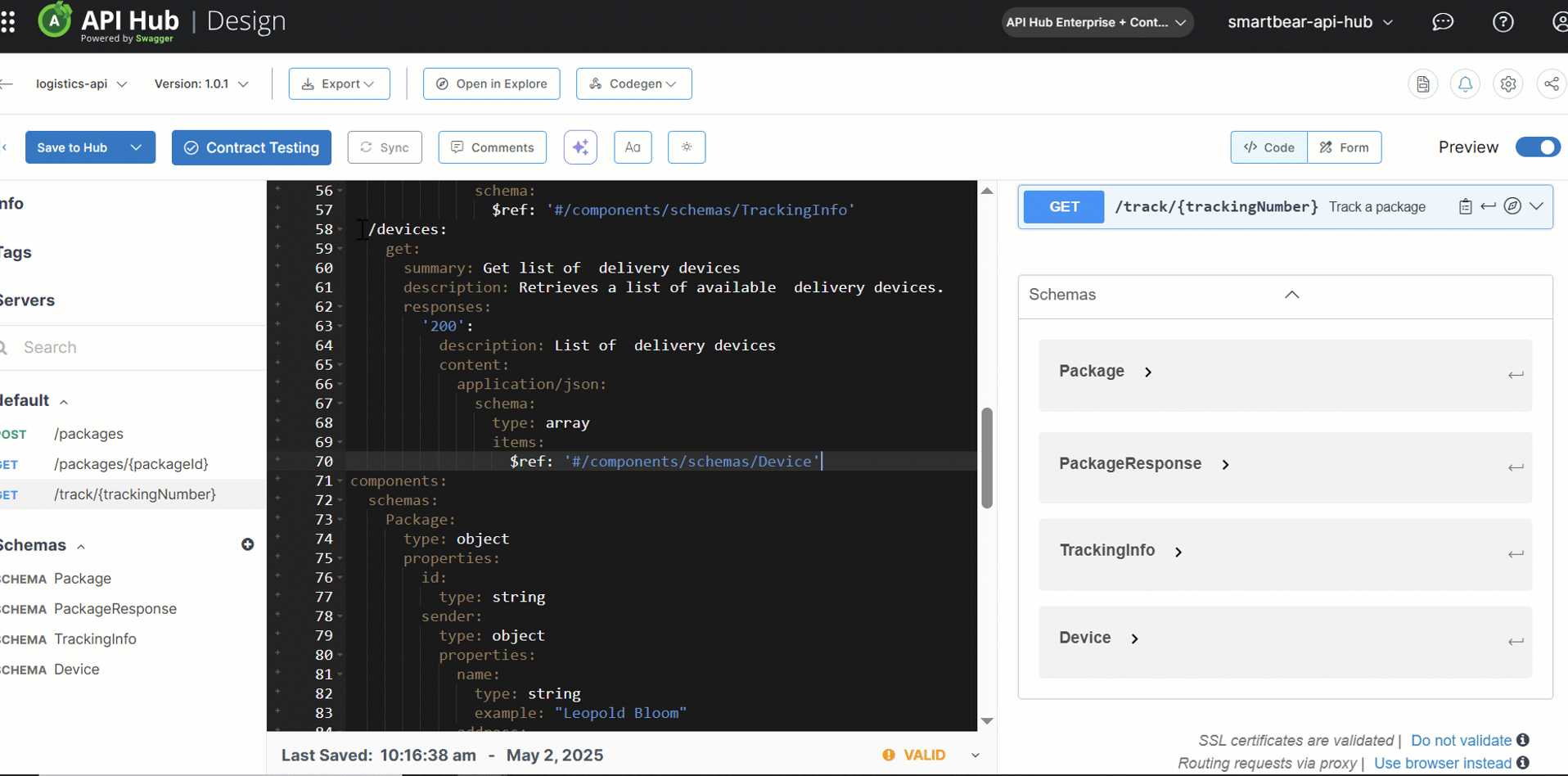
Task: Open GET track operation in Explore icon
Action: [1512, 206]
